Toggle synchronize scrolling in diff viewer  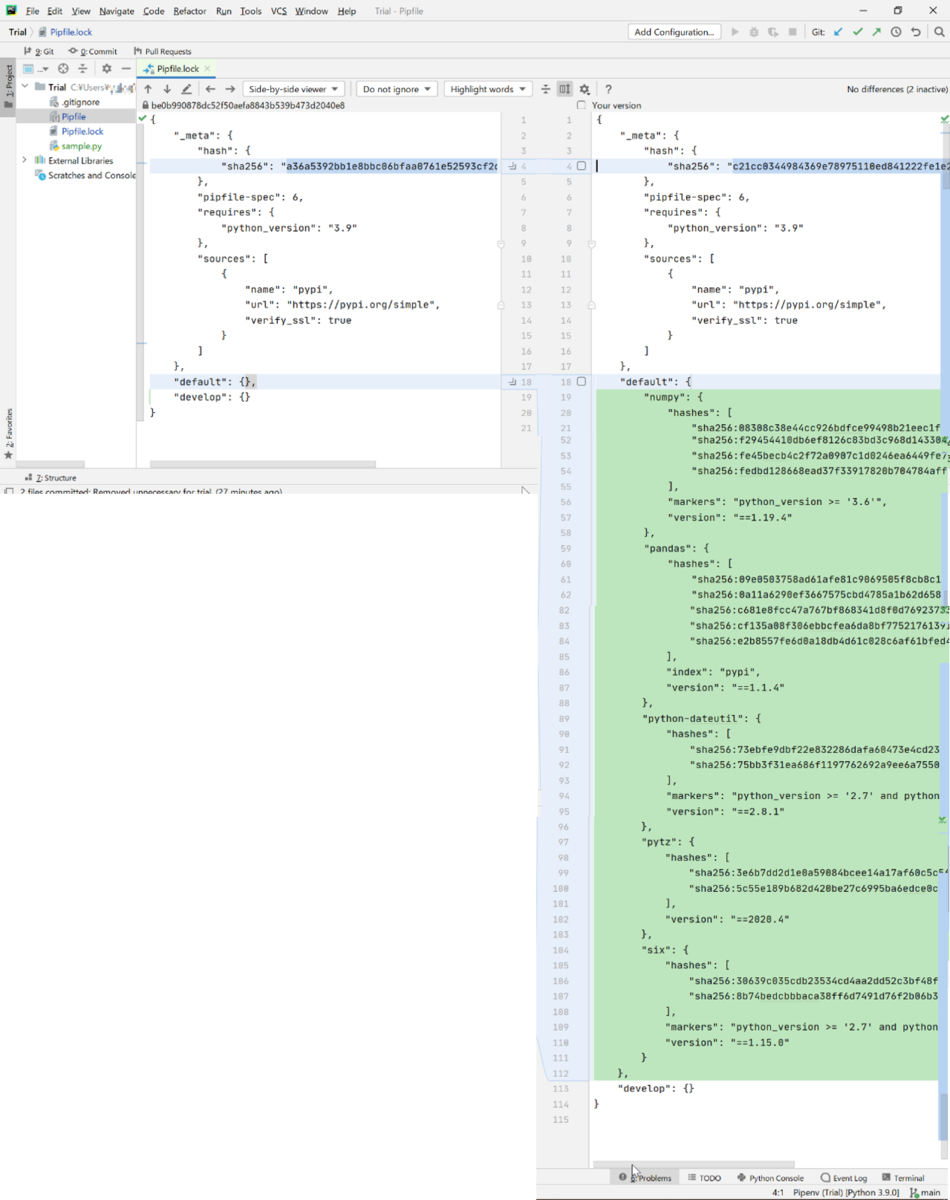point(565,89)
